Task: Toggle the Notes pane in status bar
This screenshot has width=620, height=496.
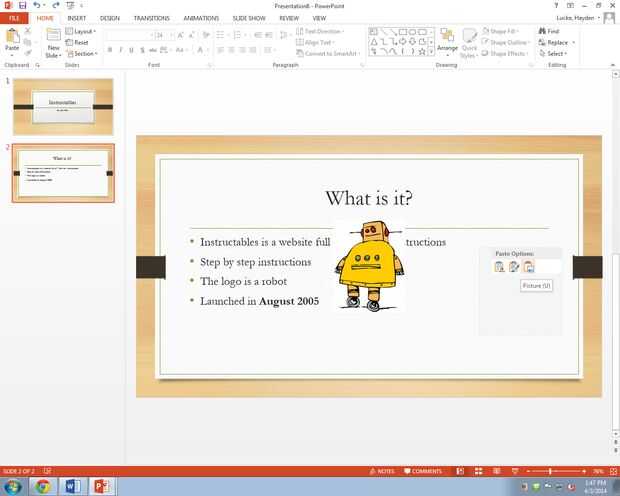Action: tap(382, 471)
